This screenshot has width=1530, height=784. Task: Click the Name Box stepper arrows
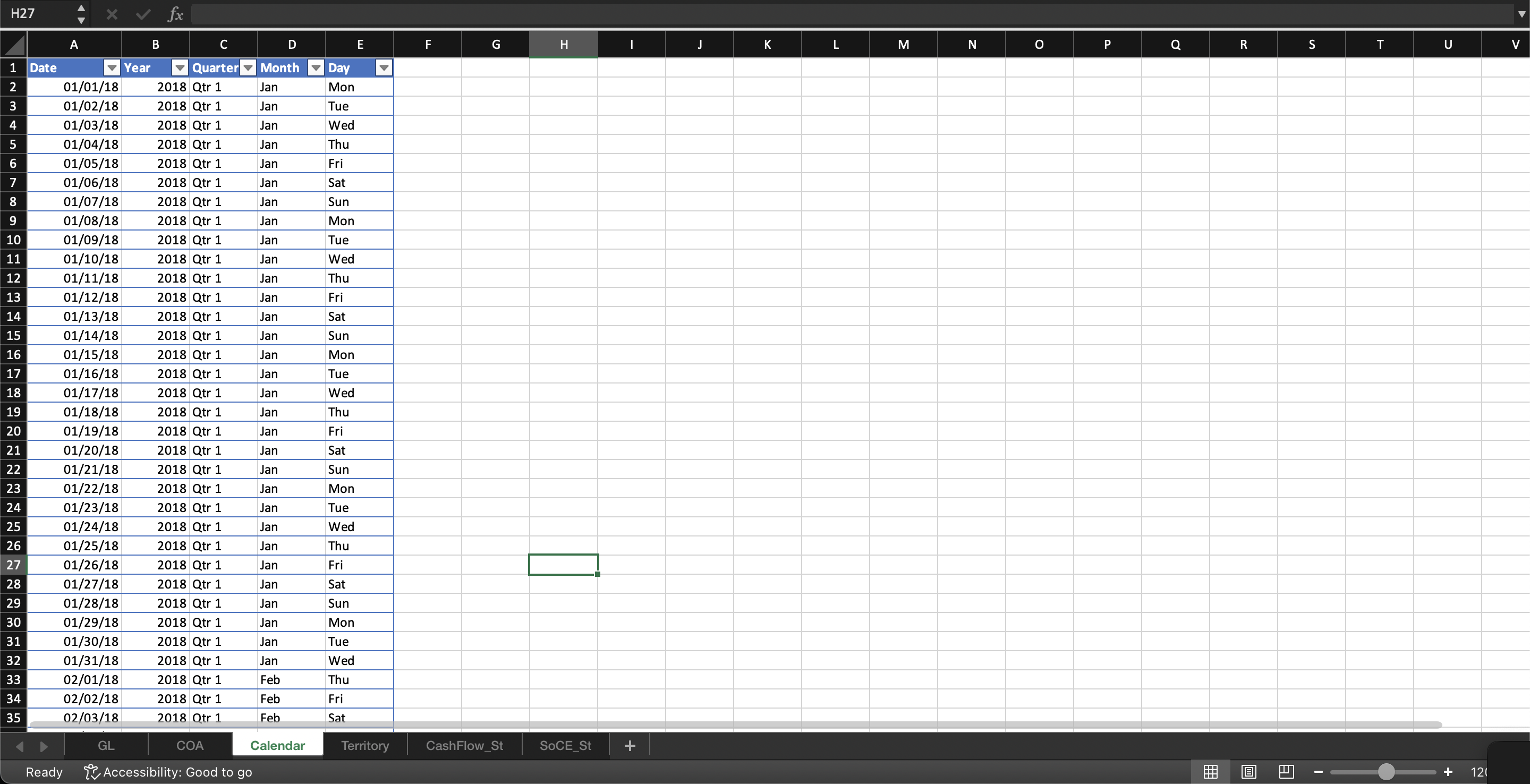[x=81, y=14]
